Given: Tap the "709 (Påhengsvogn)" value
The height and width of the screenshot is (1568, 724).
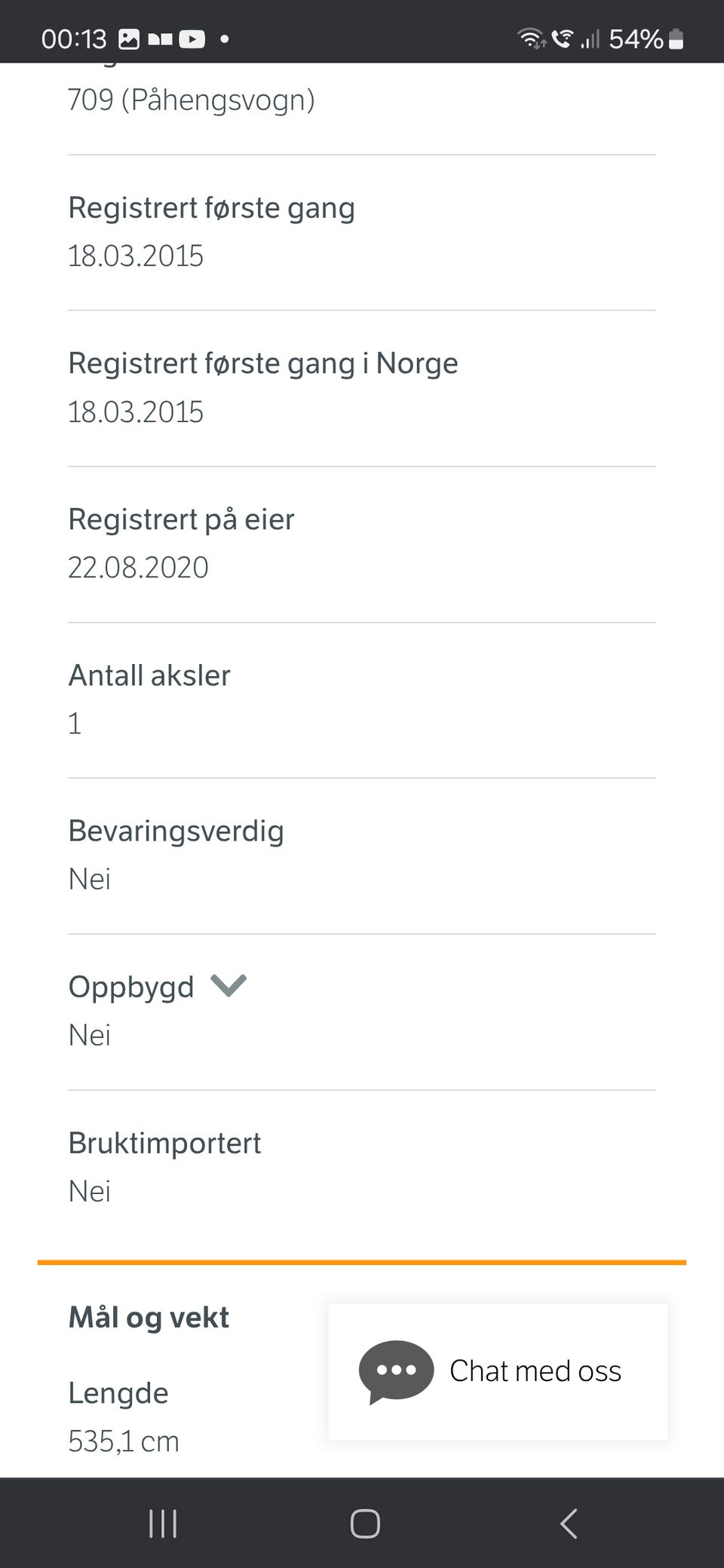Looking at the screenshot, I should point(191,100).
